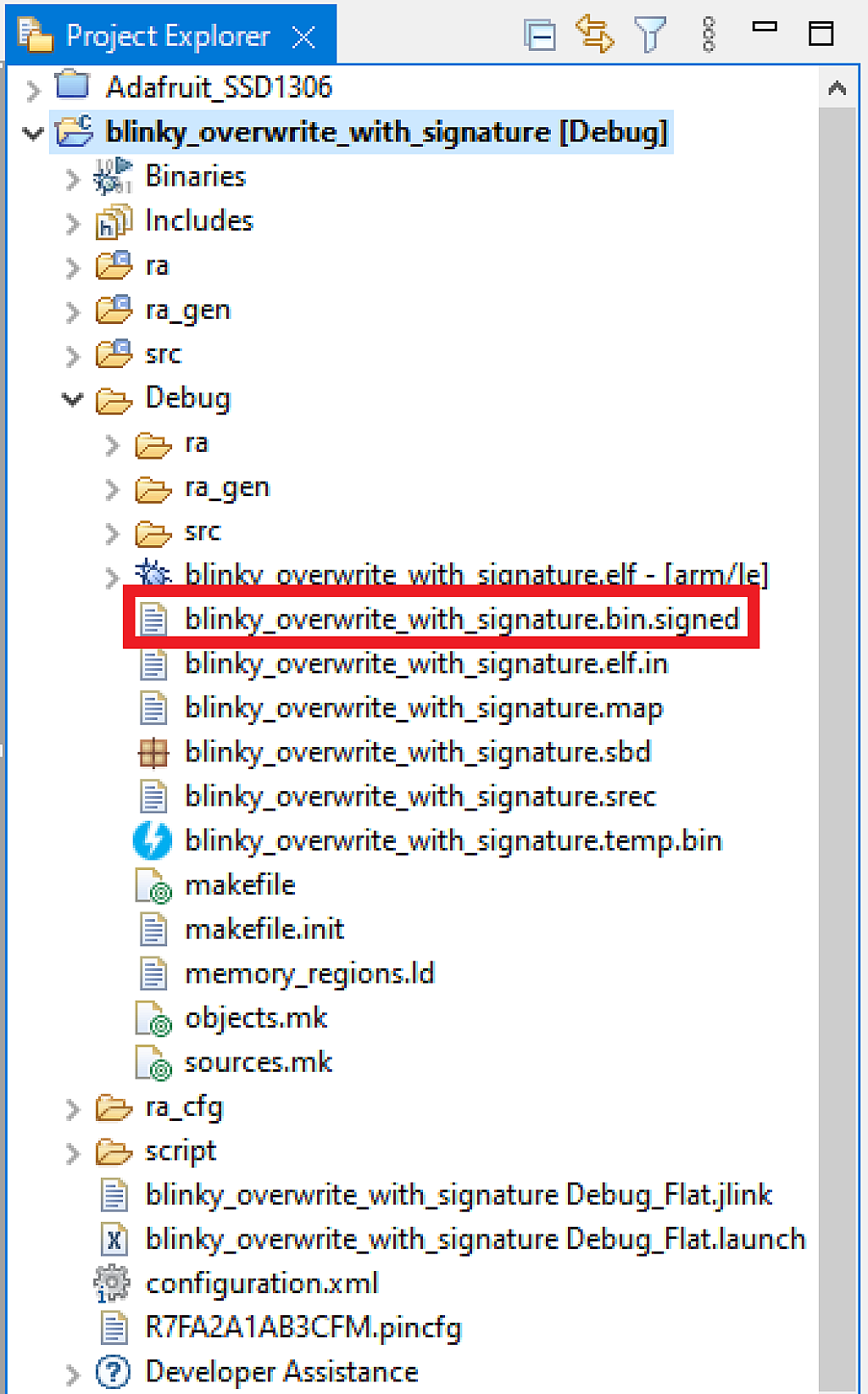Close the Project Explorer tab
868x1394 pixels.
303,36
